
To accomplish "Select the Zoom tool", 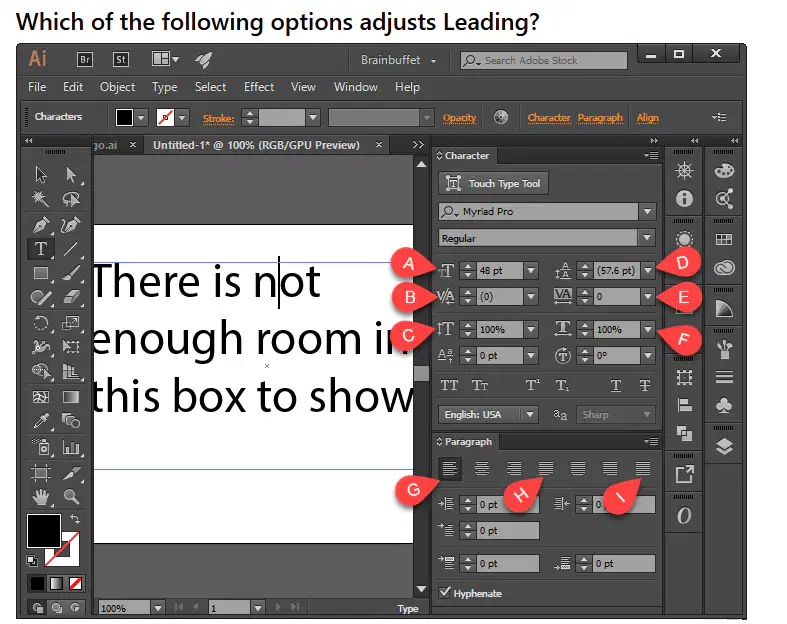I will 71,497.
